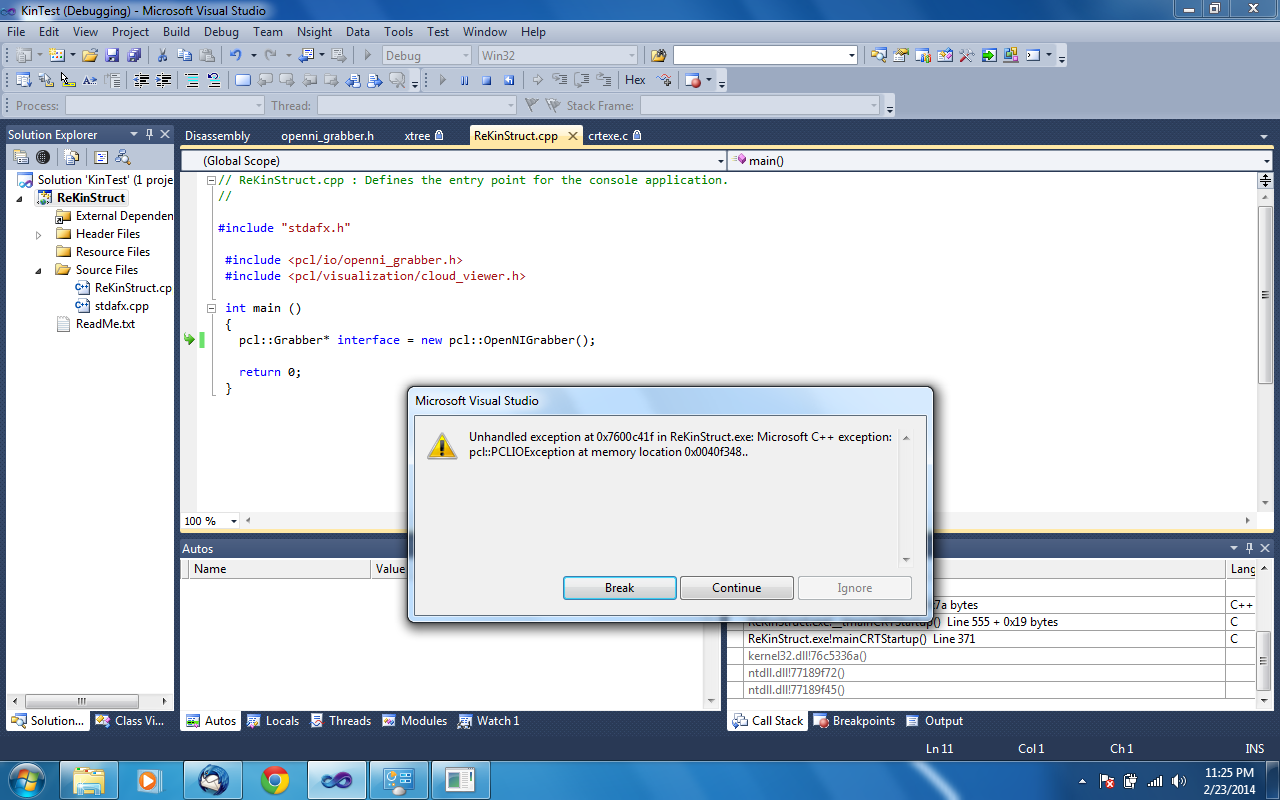The height and width of the screenshot is (800, 1280).
Task: Pin the Solution Explorer panel
Action: tap(150, 135)
